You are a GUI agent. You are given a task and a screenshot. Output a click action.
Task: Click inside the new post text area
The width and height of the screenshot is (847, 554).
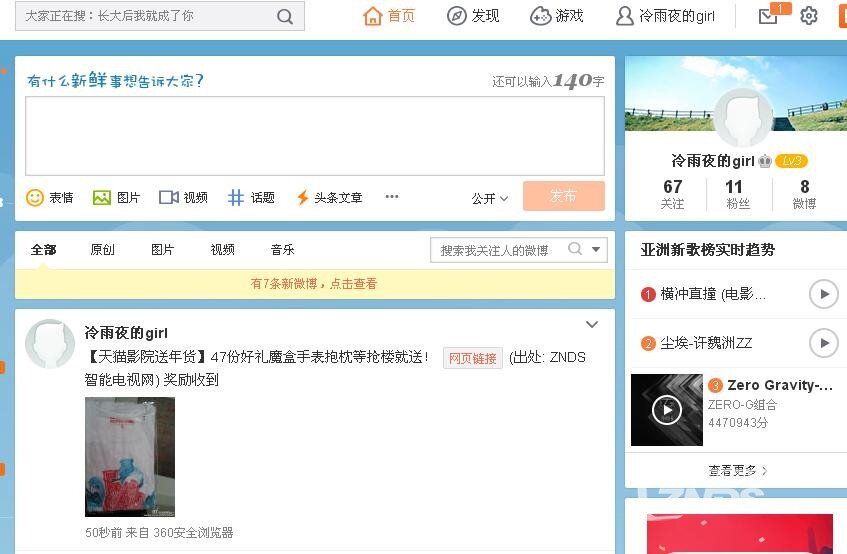315,136
